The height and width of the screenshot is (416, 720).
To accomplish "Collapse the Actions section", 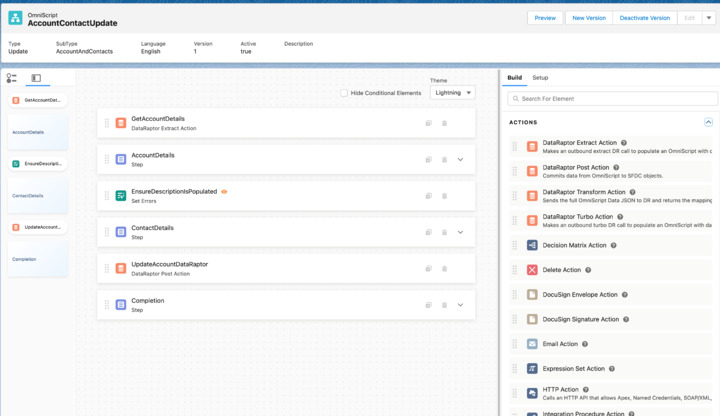I will 708,122.
